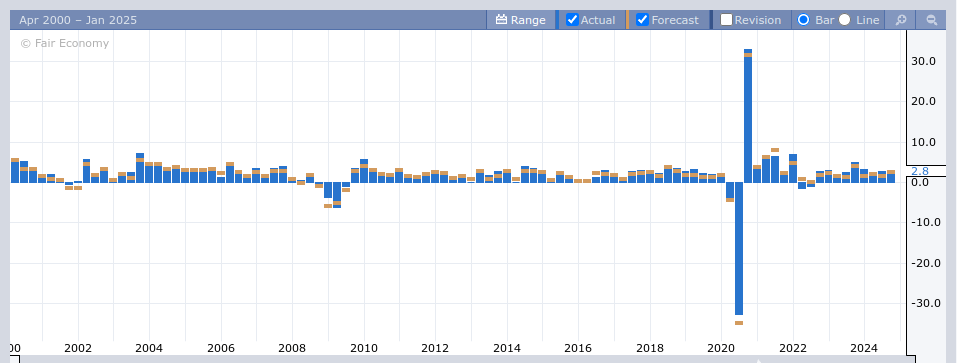Switch chart to Line radio option

click(844, 20)
